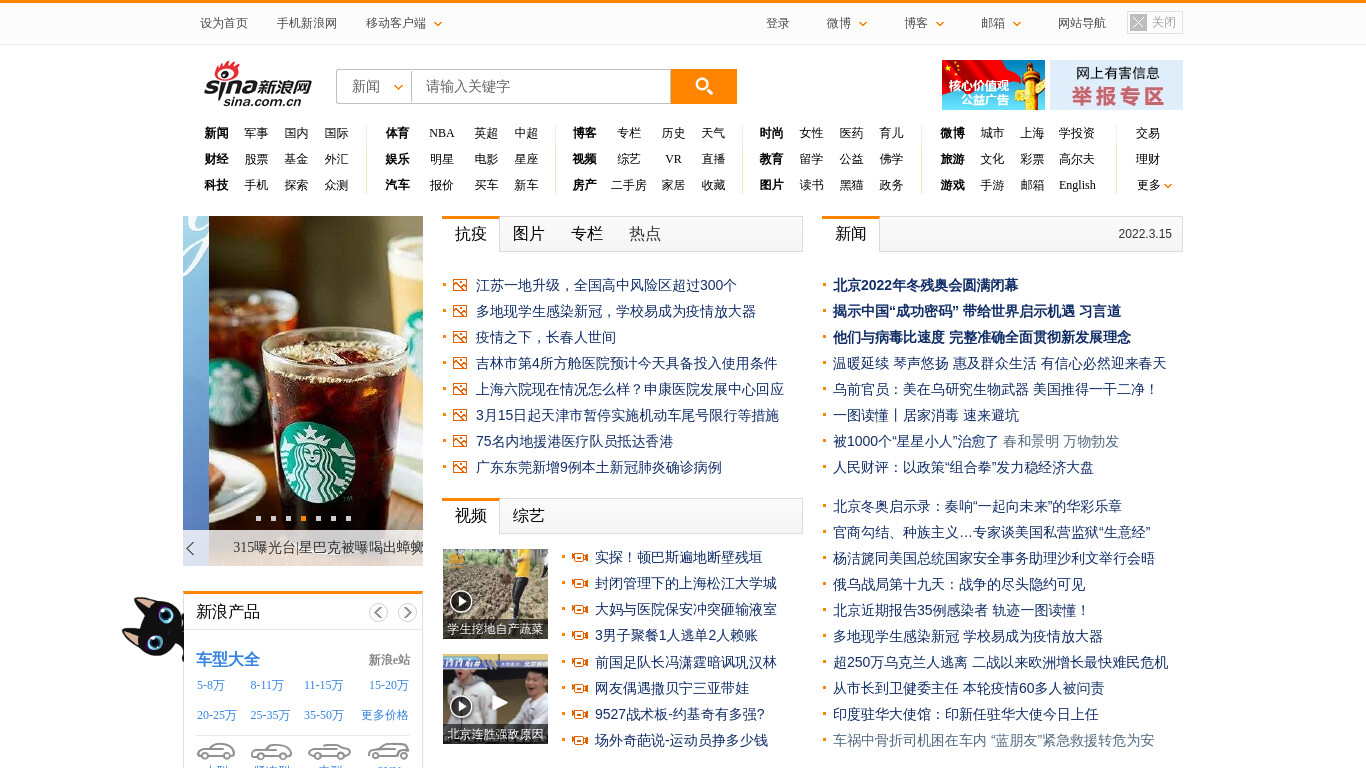The width and height of the screenshot is (1366, 768).
Task: Select the last slideshow dot indicator
Action: [x=348, y=518]
